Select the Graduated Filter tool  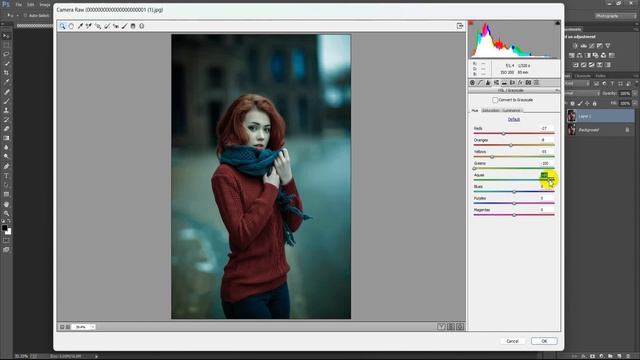(133, 26)
